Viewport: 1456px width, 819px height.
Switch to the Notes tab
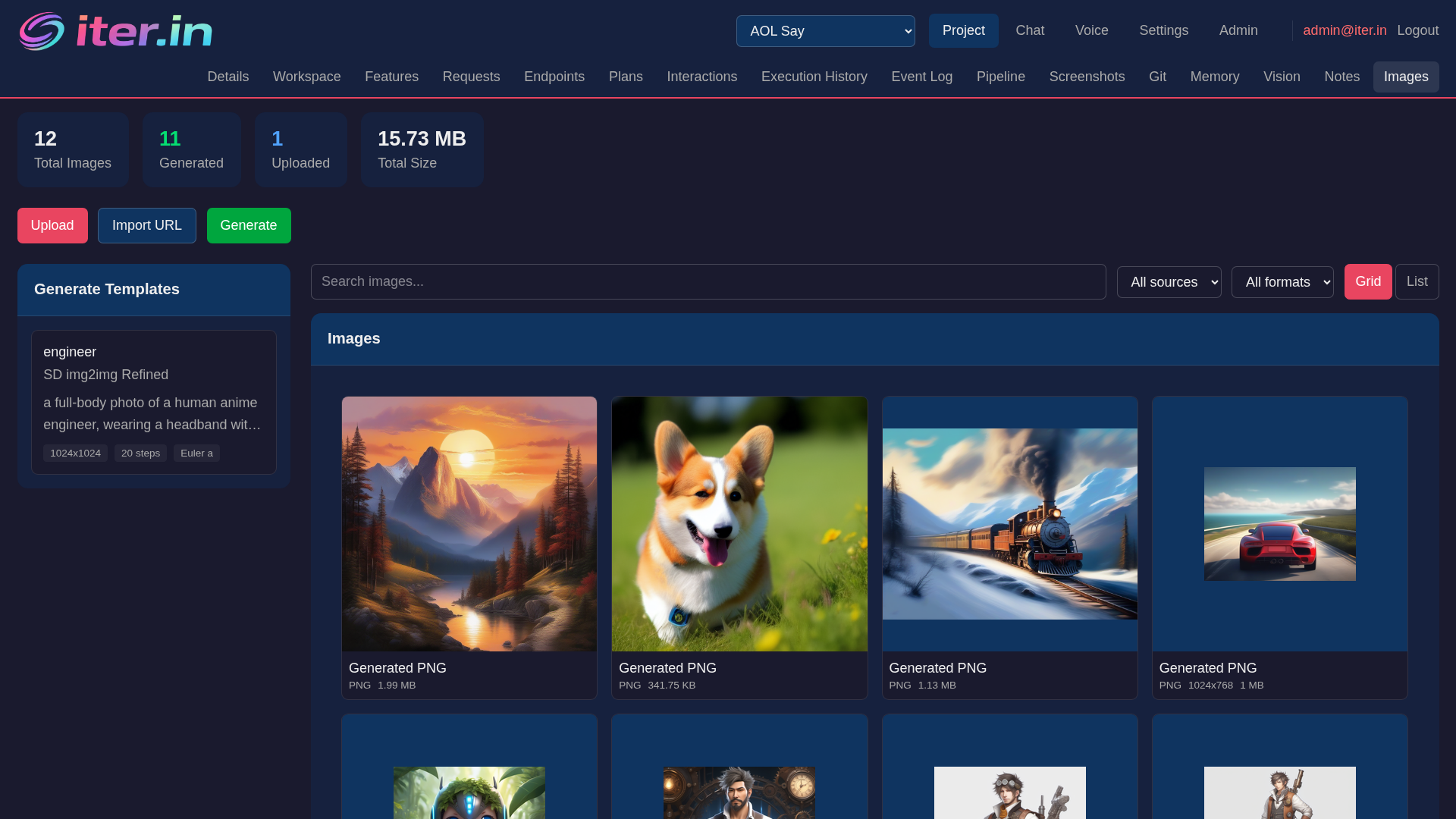(1341, 77)
